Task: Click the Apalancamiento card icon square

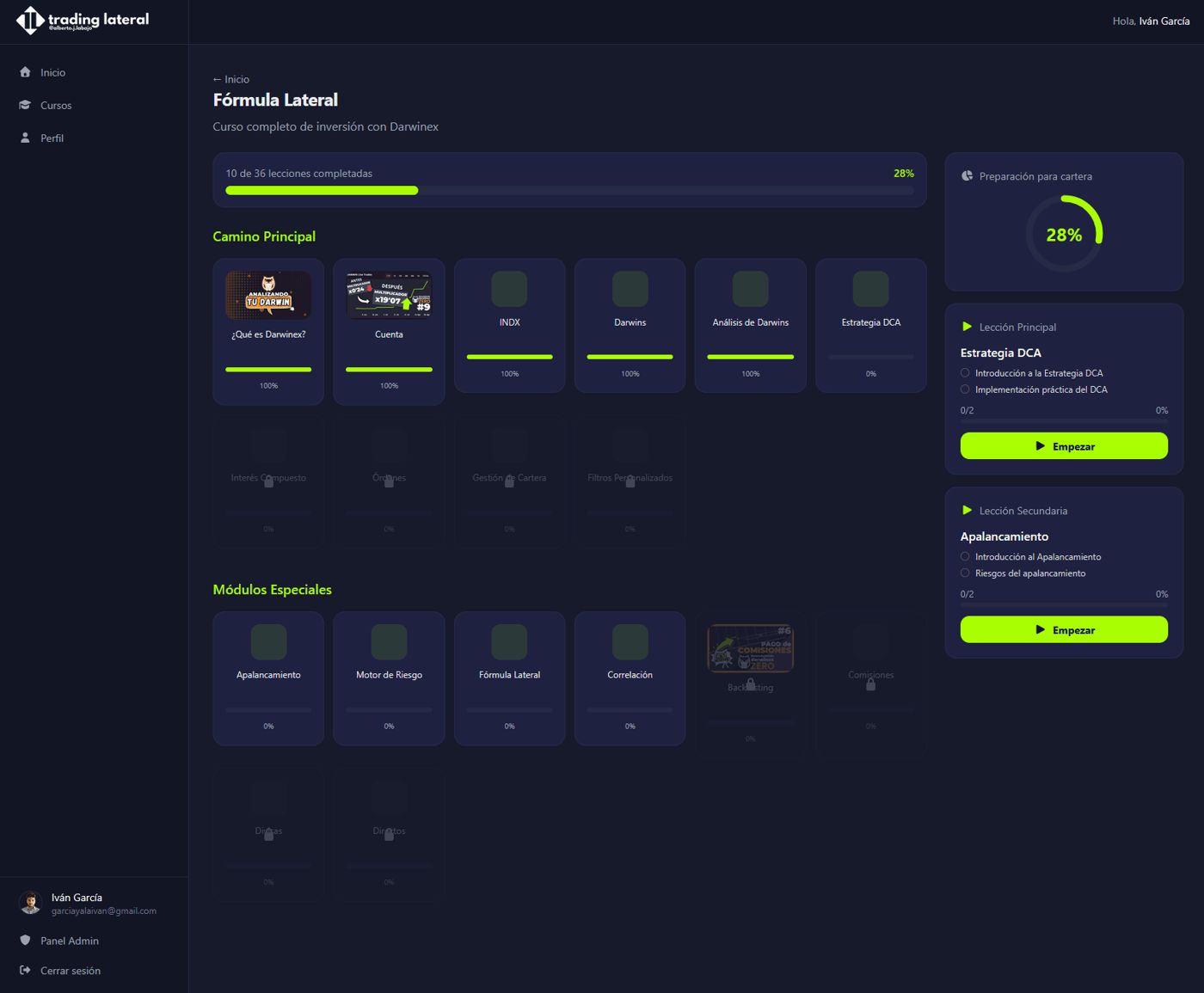Action: (x=268, y=642)
